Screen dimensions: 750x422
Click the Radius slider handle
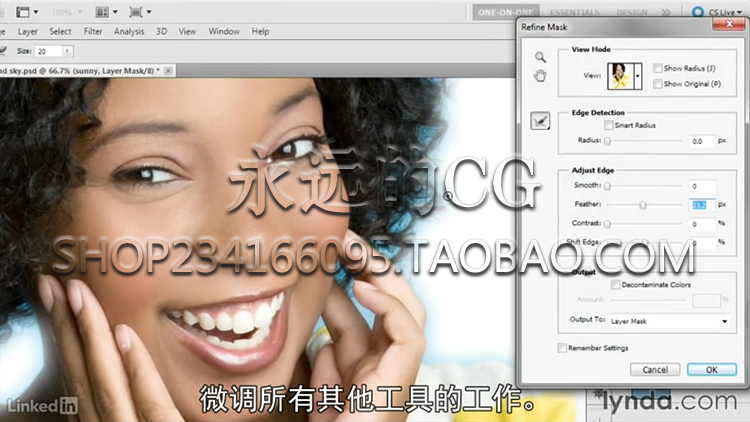point(607,141)
